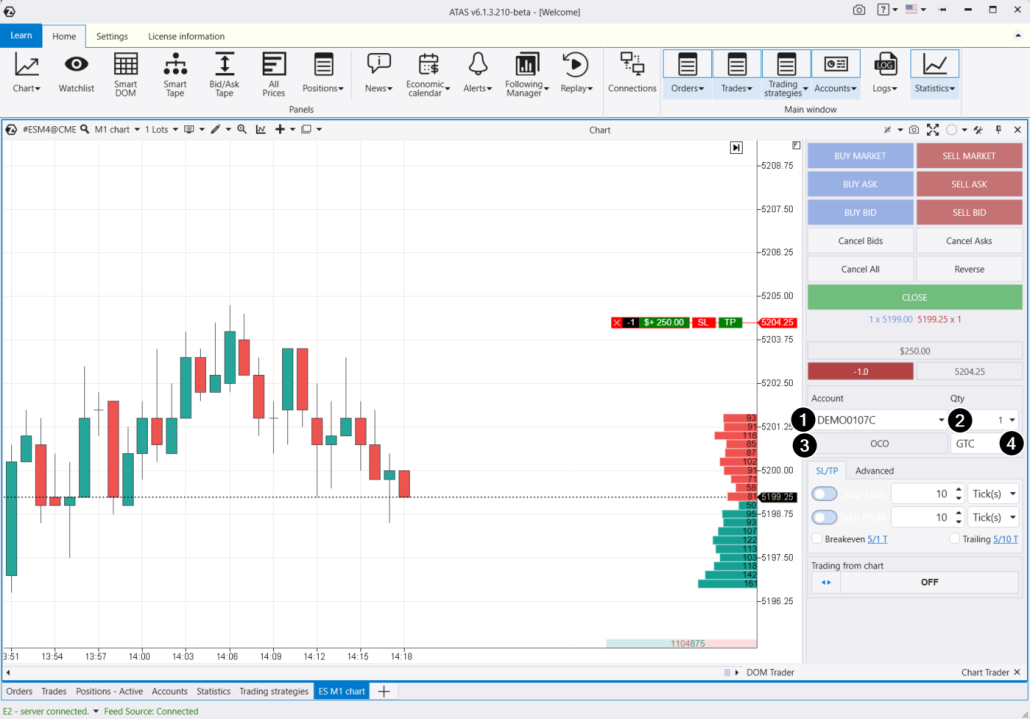
Task: Open the Smart DOM panel
Action: [x=124, y=73]
